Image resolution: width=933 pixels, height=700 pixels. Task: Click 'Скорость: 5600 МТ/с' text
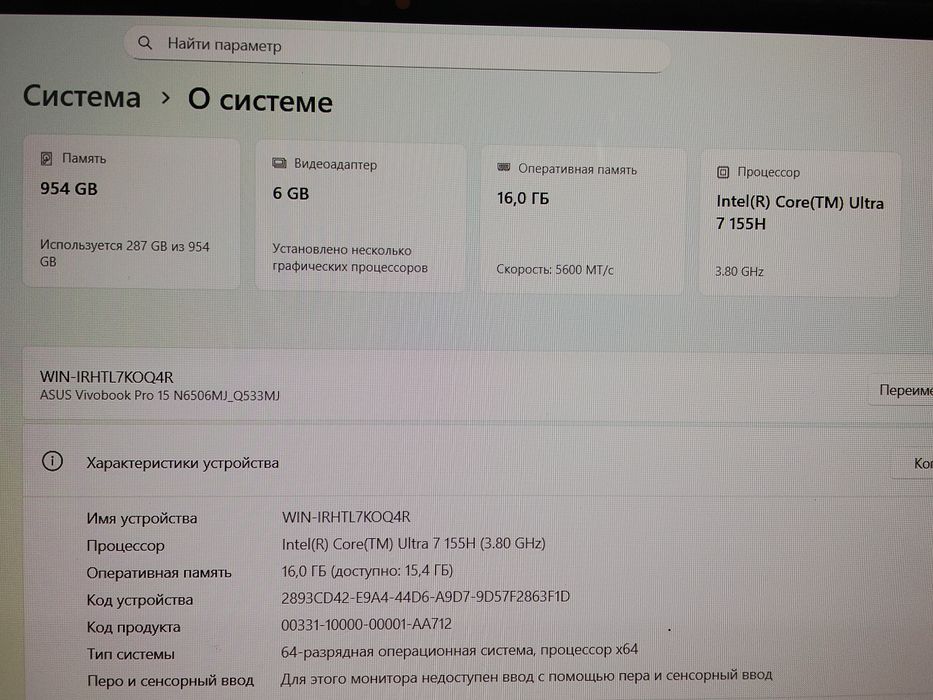pos(555,270)
